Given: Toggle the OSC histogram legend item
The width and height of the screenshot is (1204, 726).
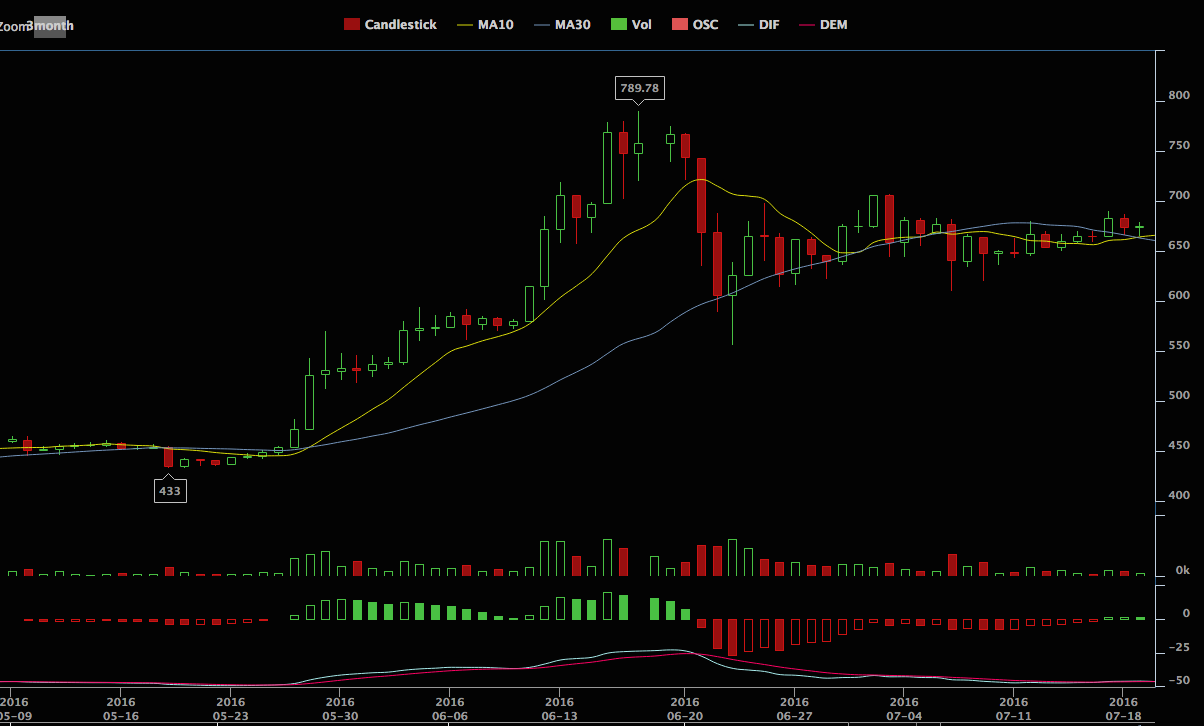Looking at the screenshot, I should (x=694, y=24).
